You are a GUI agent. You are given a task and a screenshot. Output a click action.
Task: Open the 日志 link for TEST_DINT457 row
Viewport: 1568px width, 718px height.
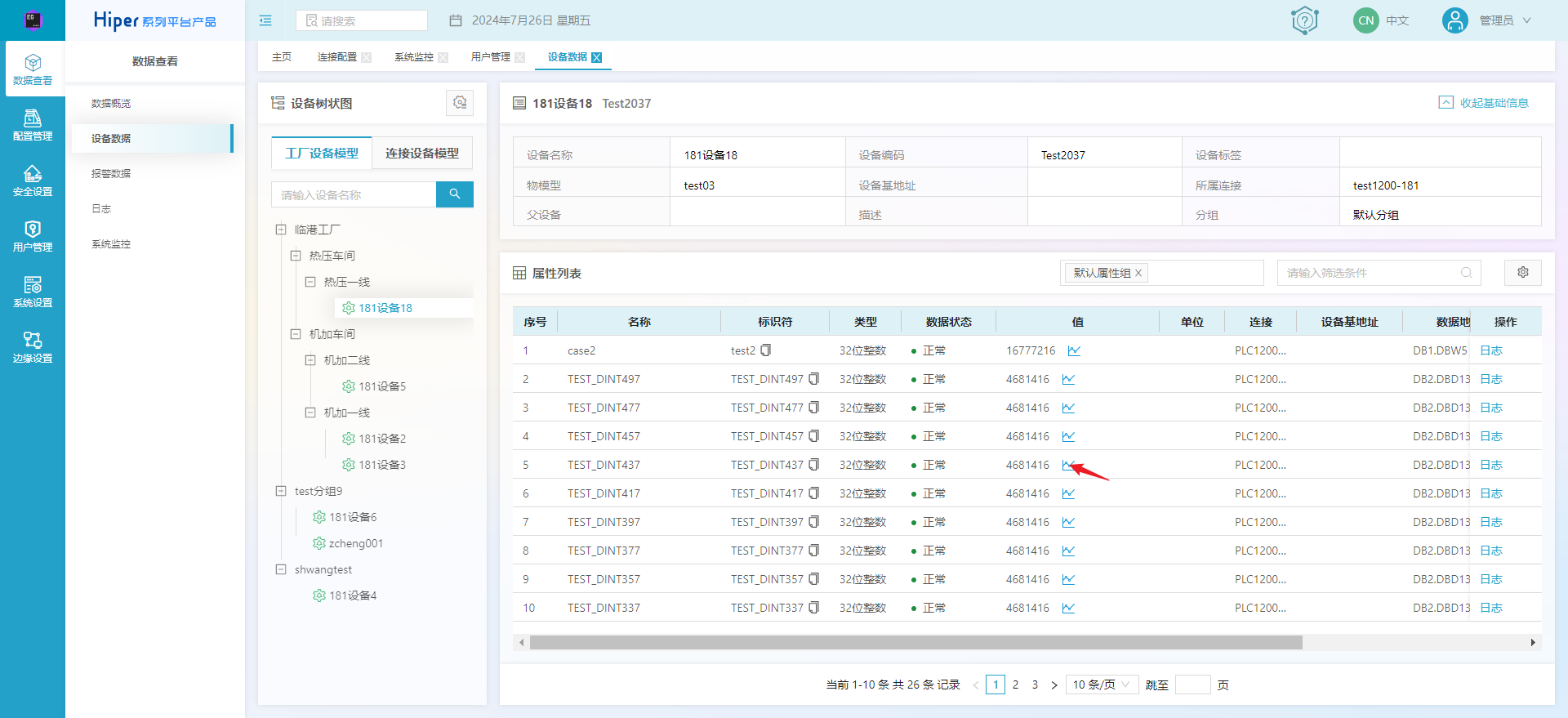[1491, 436]
